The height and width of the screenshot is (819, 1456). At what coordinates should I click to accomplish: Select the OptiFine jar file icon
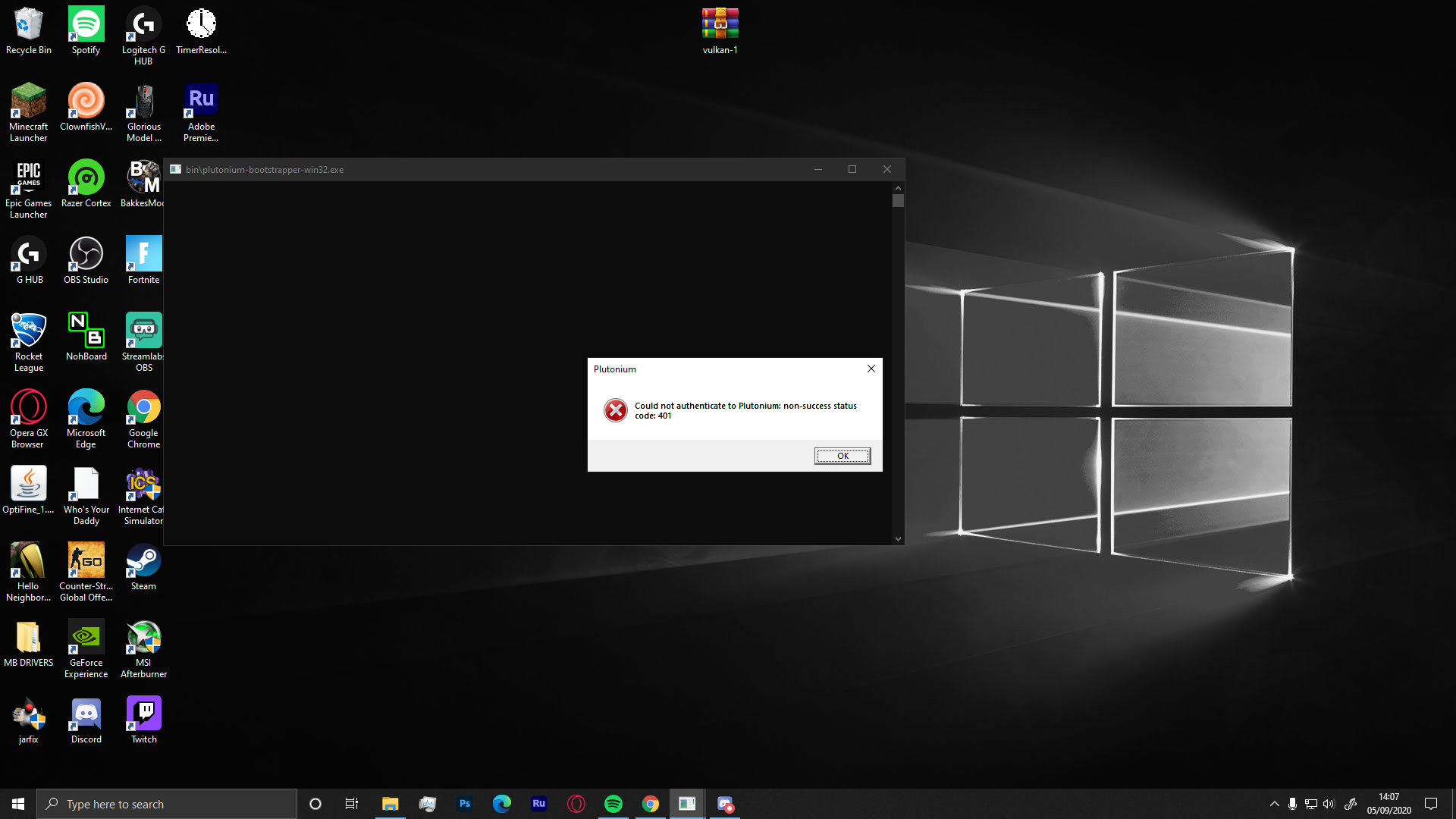(x=29, y=491)
